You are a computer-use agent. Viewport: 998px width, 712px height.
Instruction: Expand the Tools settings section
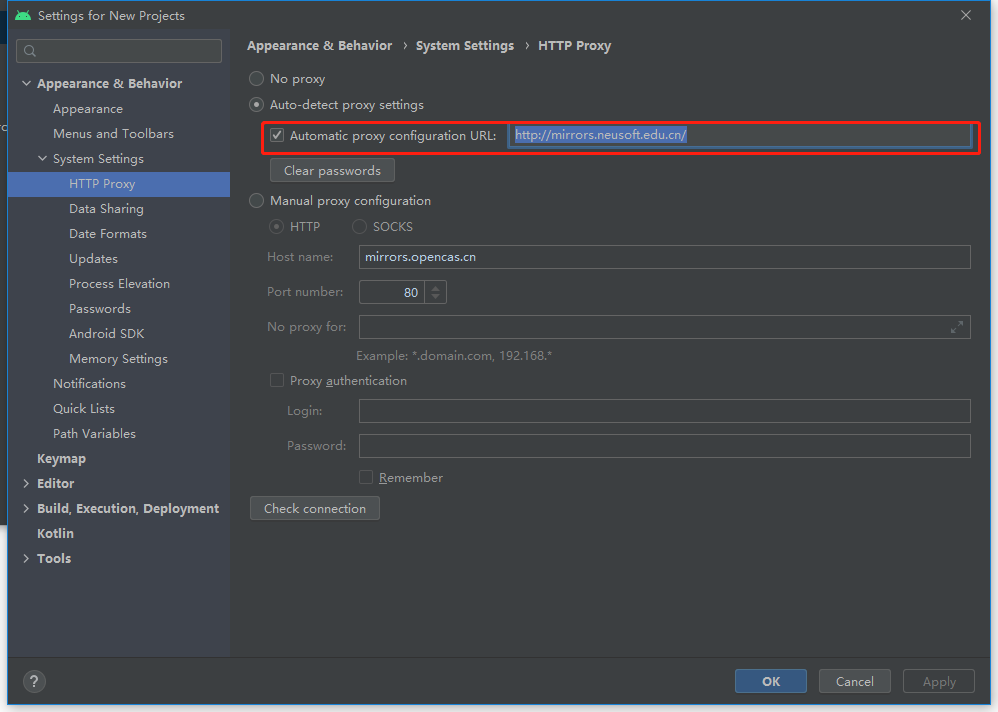click(x=26, y=559)
